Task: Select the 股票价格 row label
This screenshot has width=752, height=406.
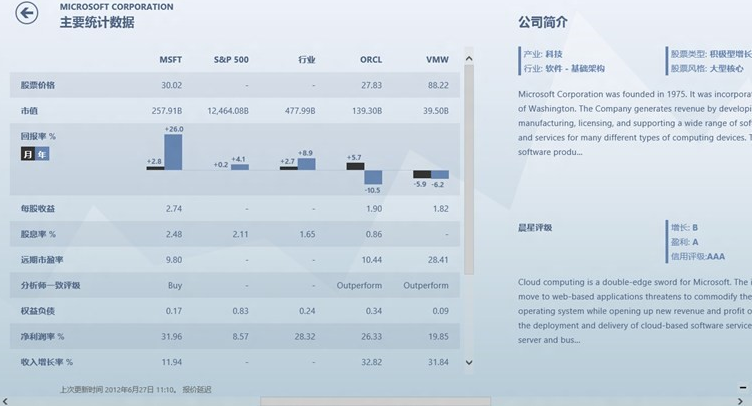Action: click(38, 85)
